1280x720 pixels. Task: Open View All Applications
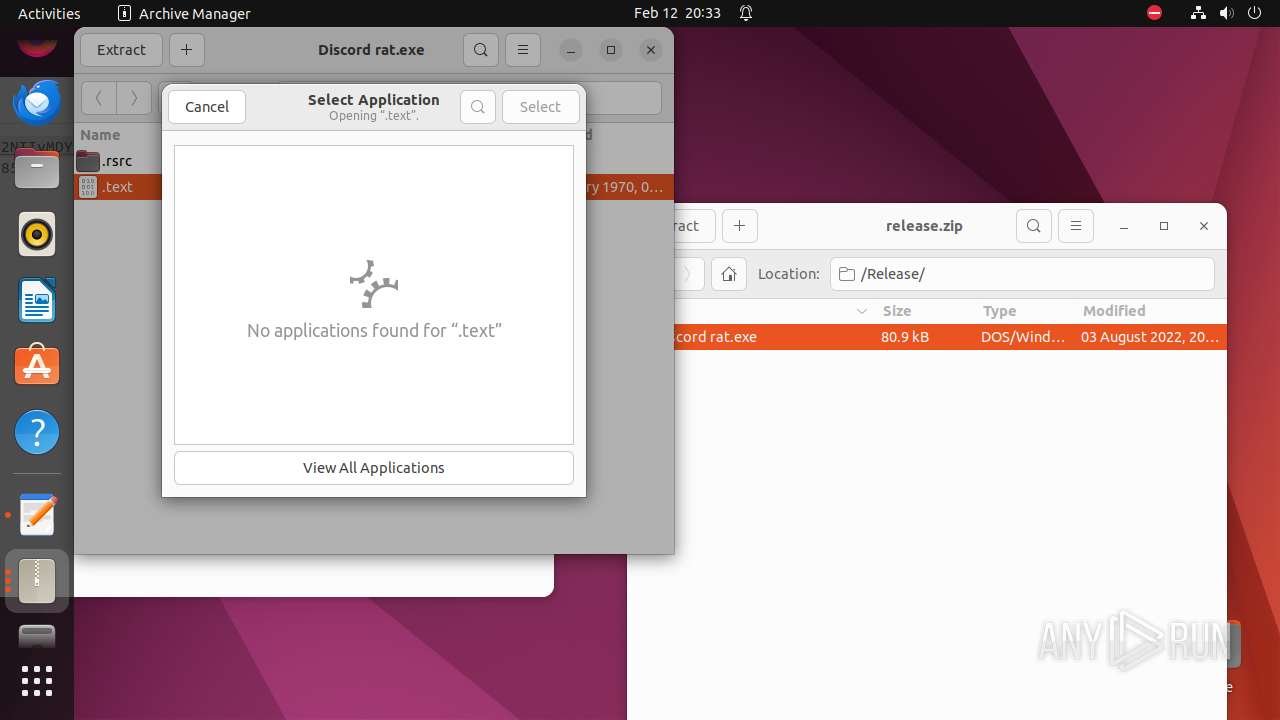point(374,468)
